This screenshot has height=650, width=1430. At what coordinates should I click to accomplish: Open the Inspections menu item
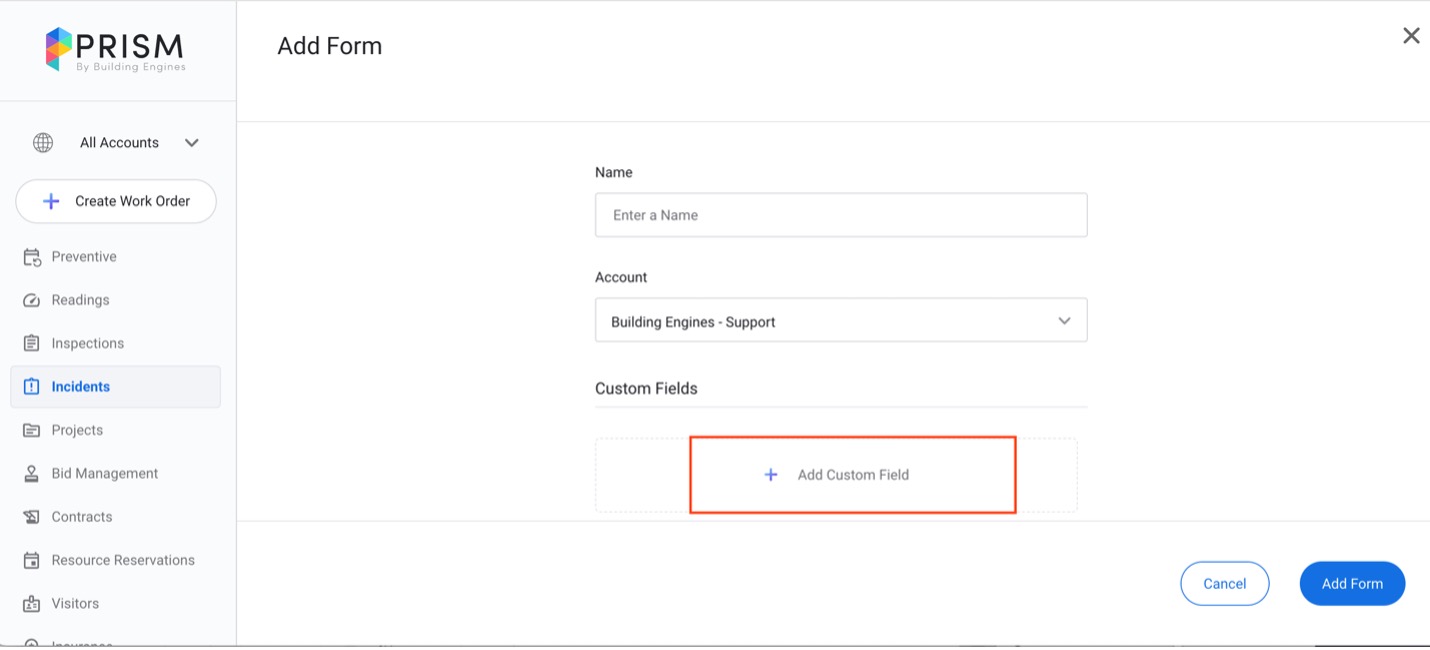[x=88, y=343]
